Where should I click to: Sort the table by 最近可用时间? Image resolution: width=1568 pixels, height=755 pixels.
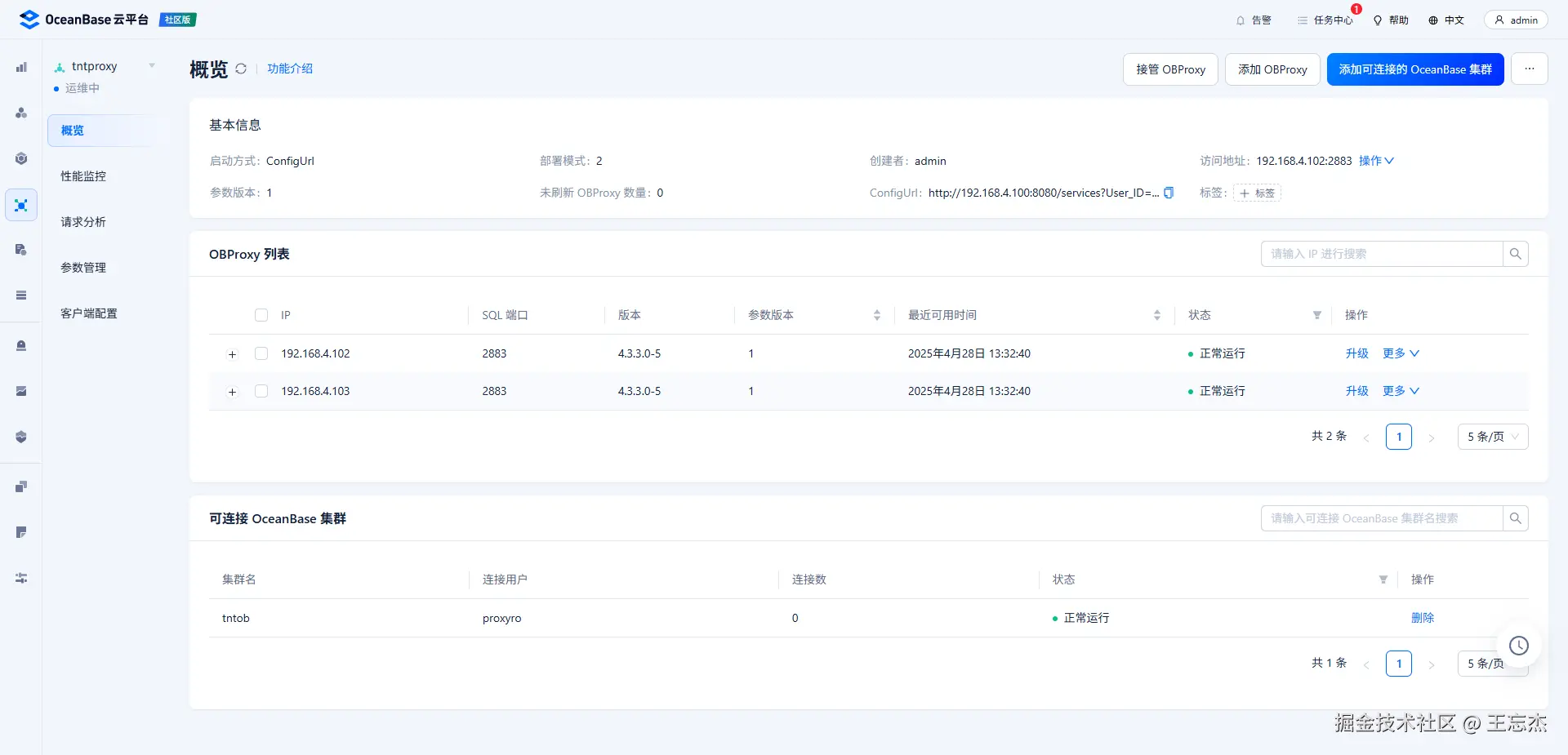pos(1157,315)
